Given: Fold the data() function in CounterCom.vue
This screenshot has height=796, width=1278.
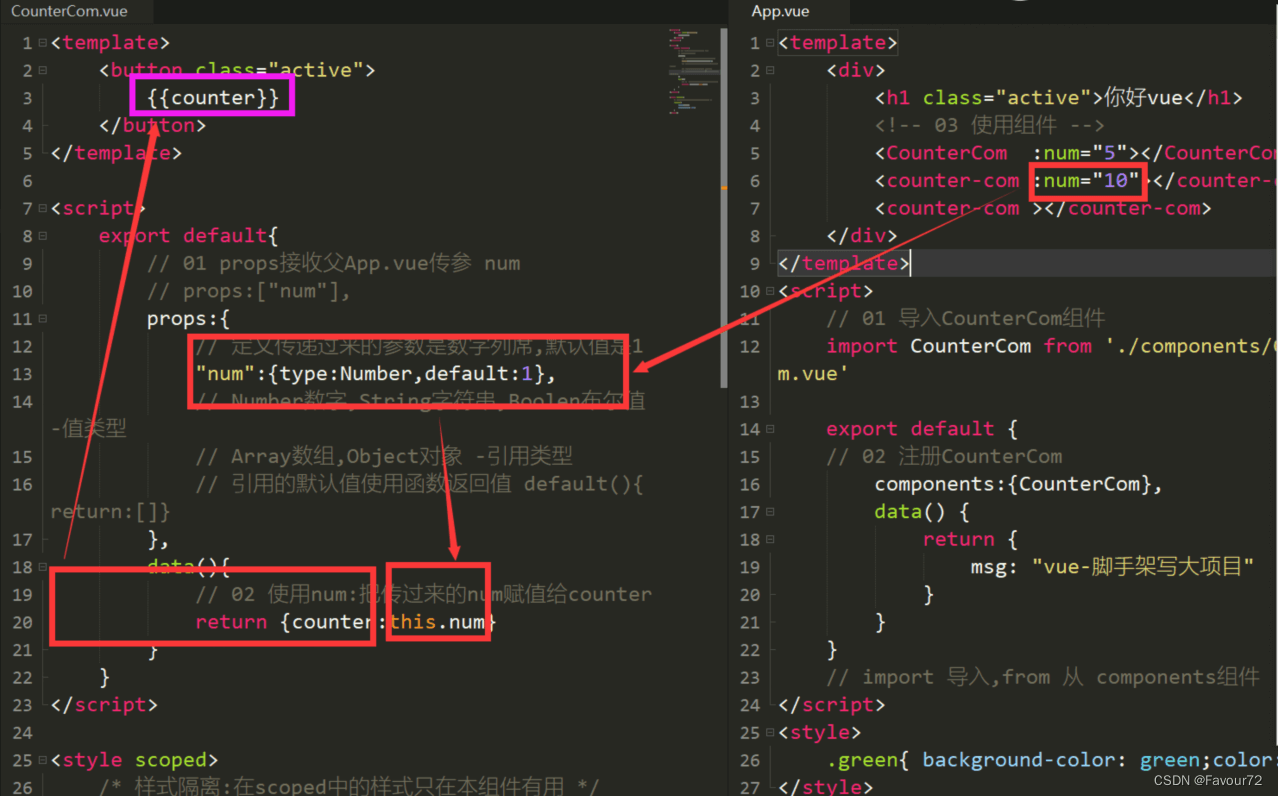Looking at the screenshot, I should 42,567.
